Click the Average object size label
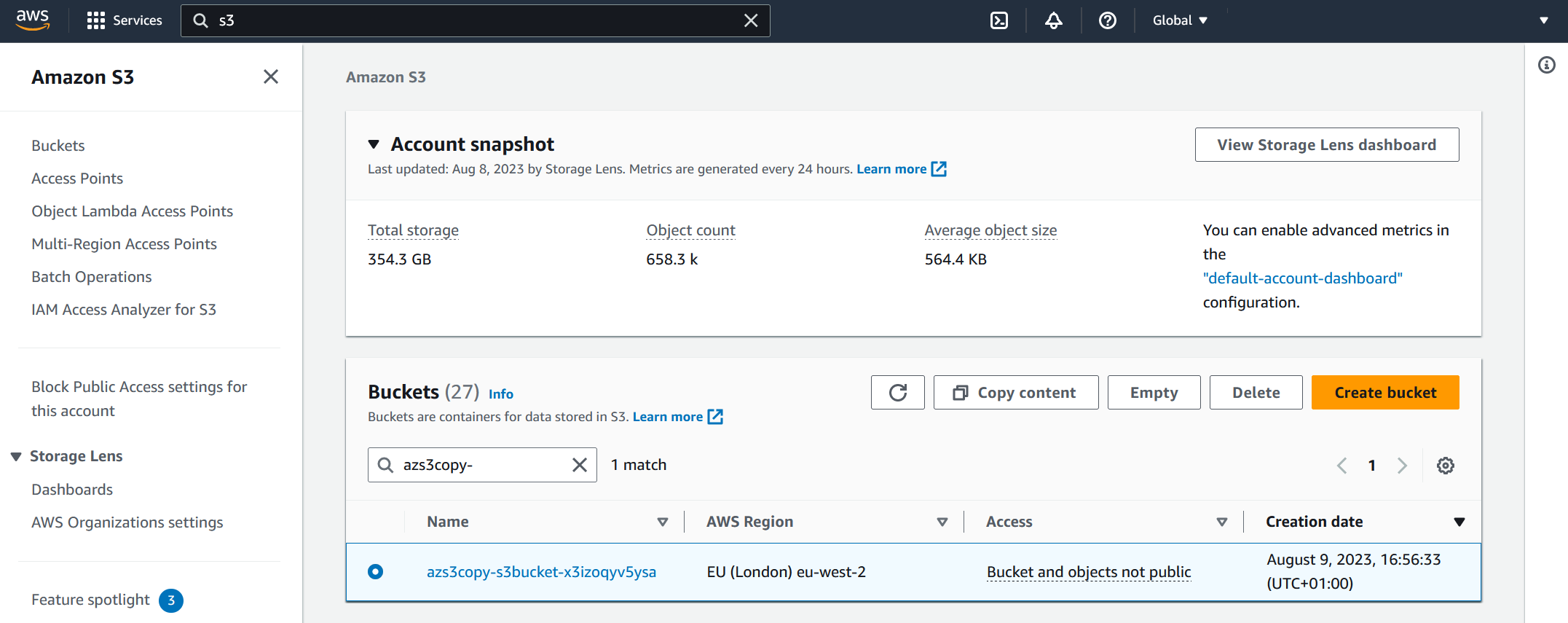The height and width of the screenshot is (623, 1568). tap(990, 230)
